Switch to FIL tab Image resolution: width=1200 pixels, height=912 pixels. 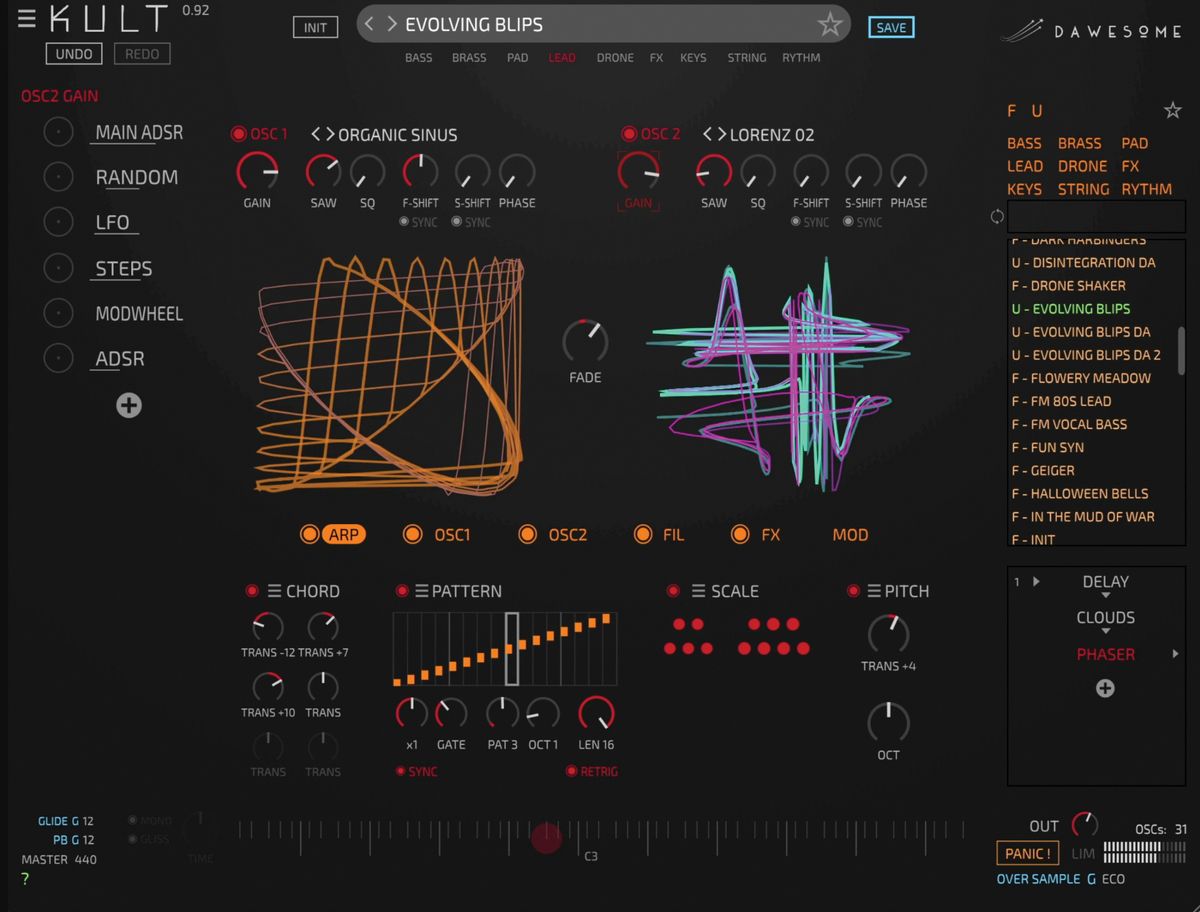(674, 535)
